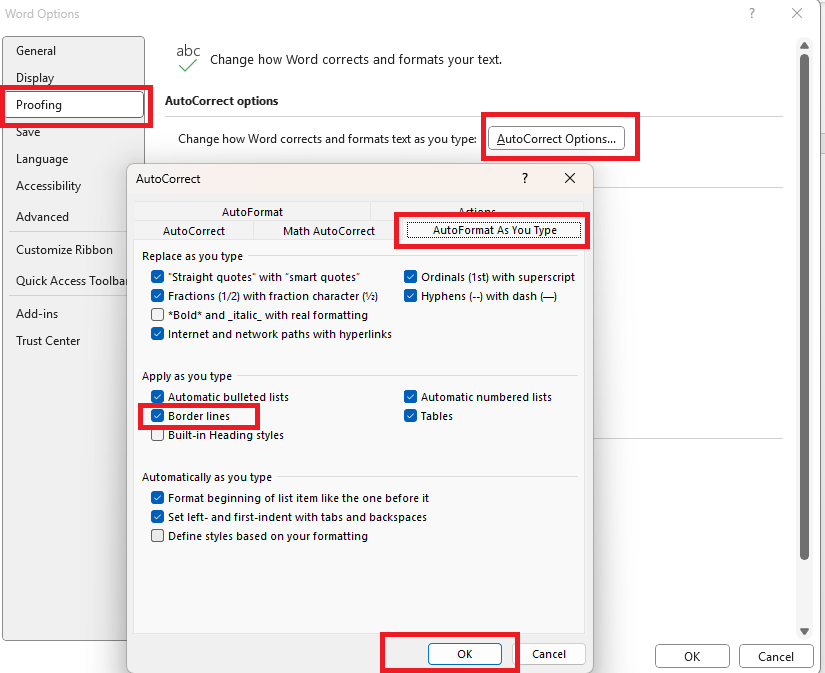Screen dimensions: 825x673
Task: Select Proofing in the options sidebar
Action: click(x=75, y=105)
